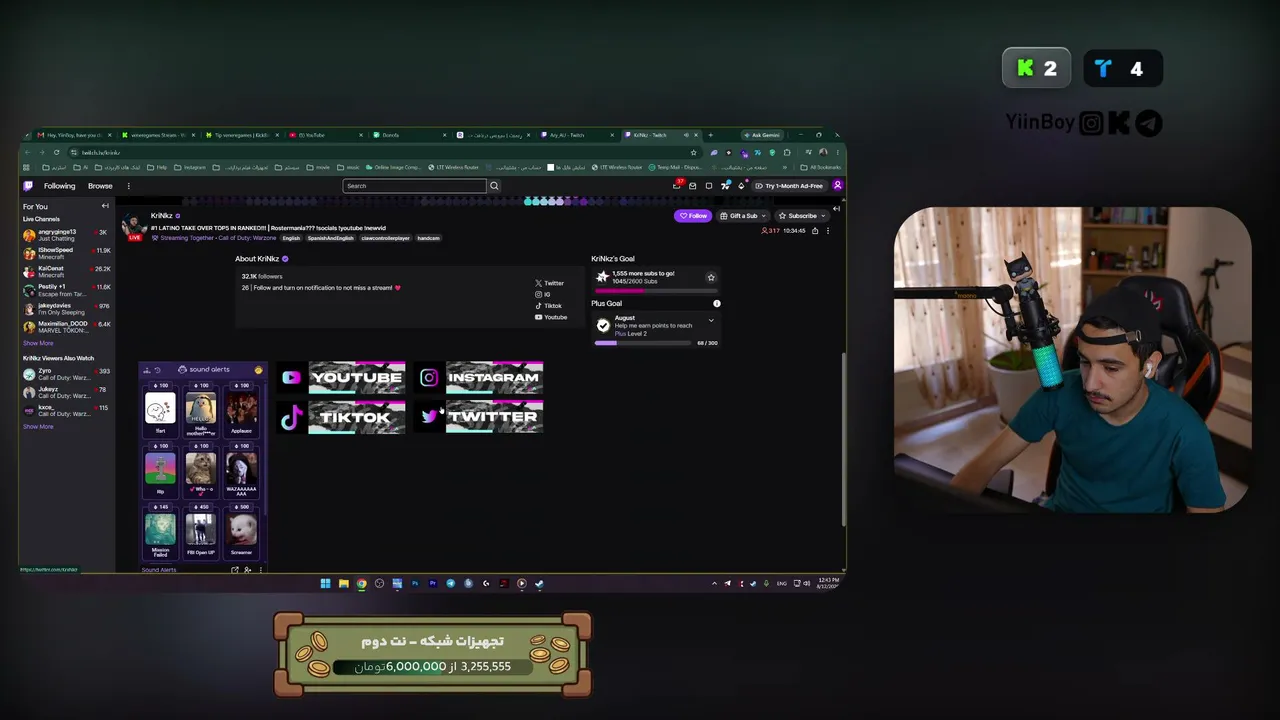Open the Whispers icon in Twitch header
This screenshot has width=1280, height=720.
pyautogui.click(x=709, y=186)
